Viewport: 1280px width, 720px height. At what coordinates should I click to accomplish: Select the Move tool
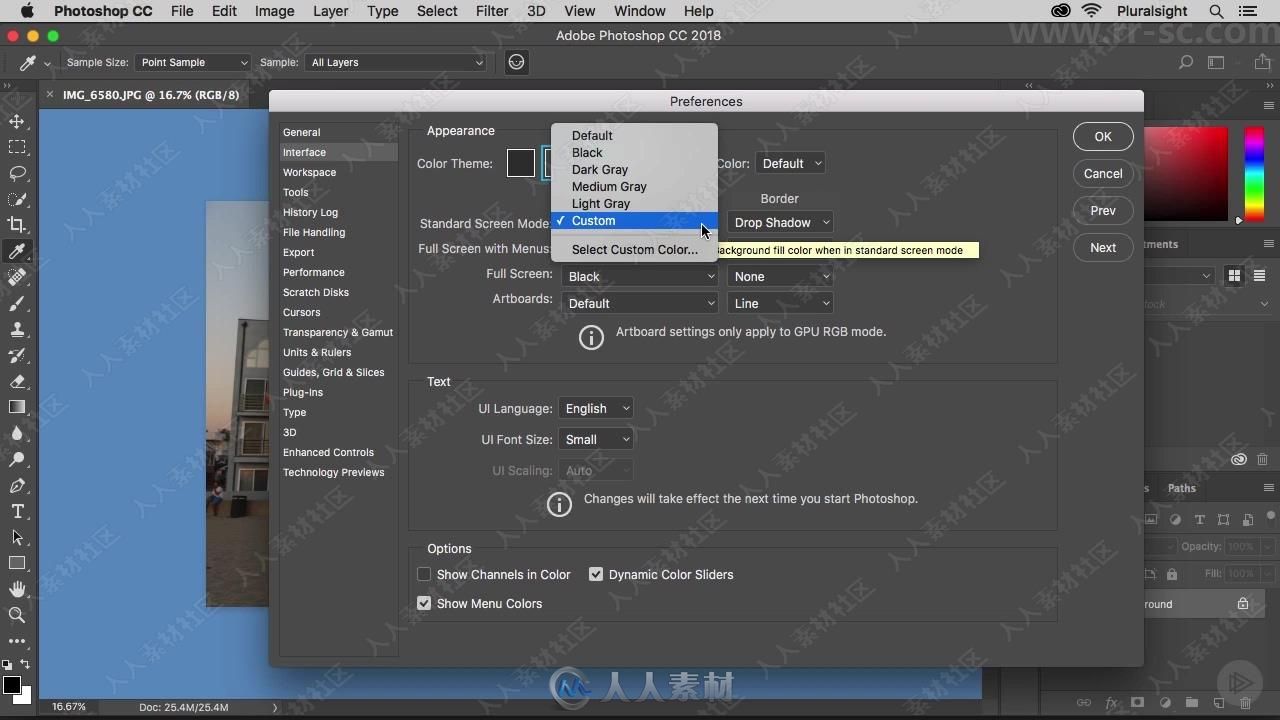17,121
